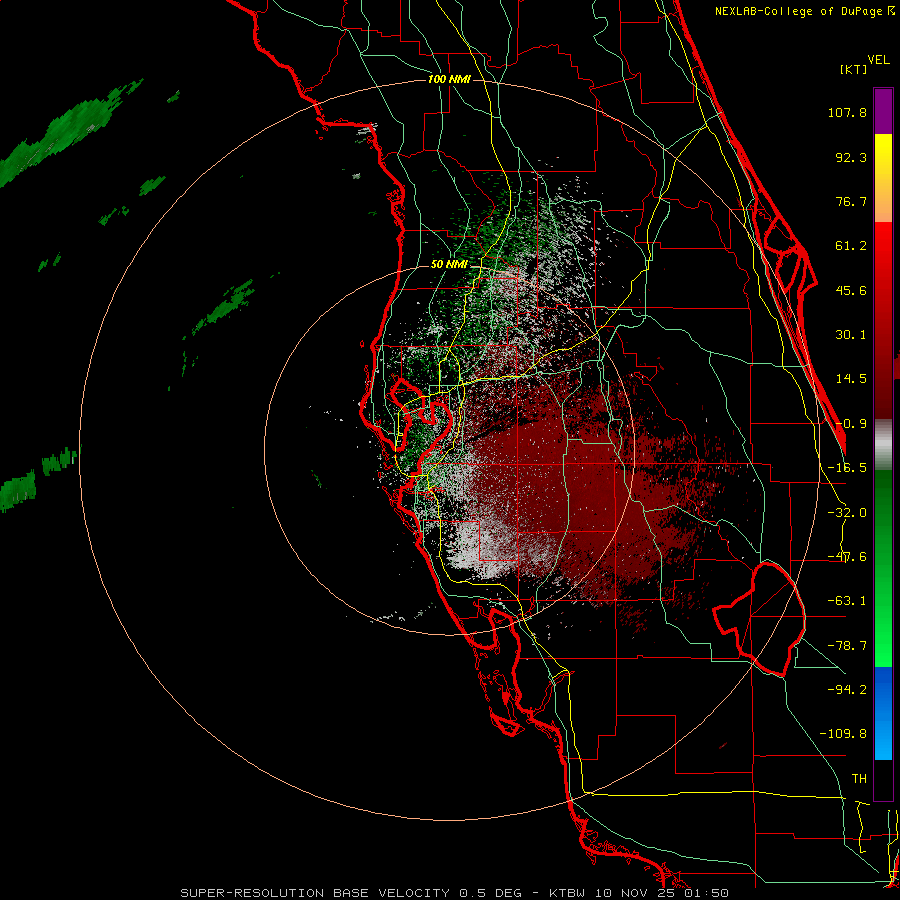Click the 100 NMI range ring label

(x=449, y=79)
